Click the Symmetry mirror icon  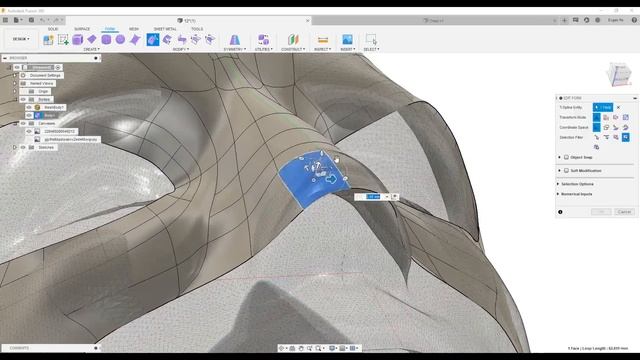coord(235,40)
